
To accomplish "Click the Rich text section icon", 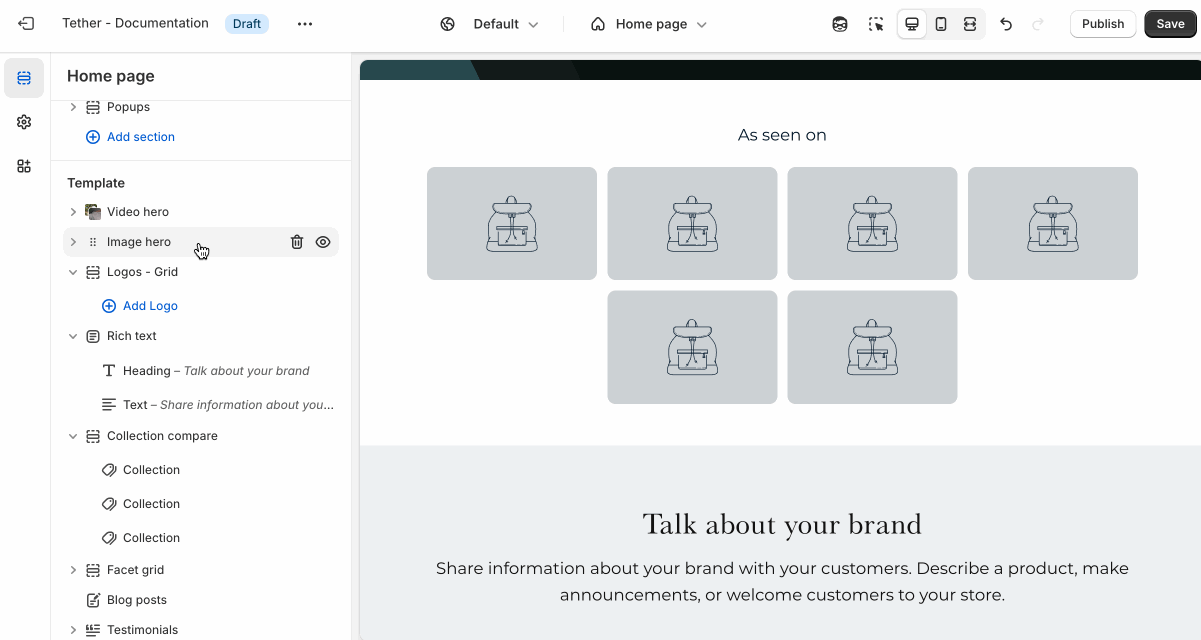I will tap(93, 336).
